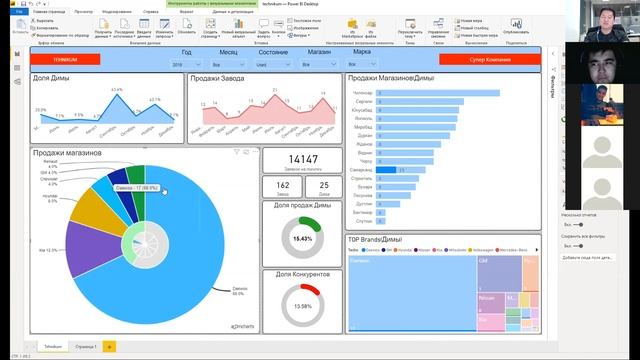This screenshot has width=640, height=360.
Task: Select the View ribbon tab
Action: (84, 12)
